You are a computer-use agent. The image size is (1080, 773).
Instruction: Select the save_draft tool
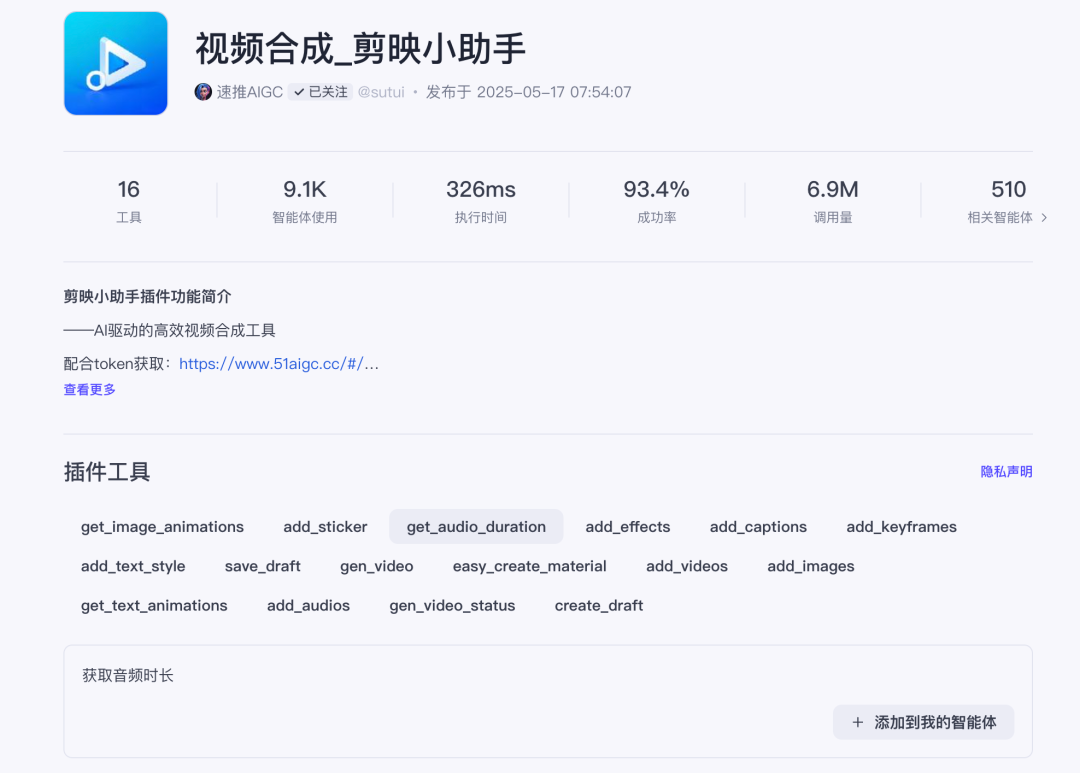click(262, 566)
